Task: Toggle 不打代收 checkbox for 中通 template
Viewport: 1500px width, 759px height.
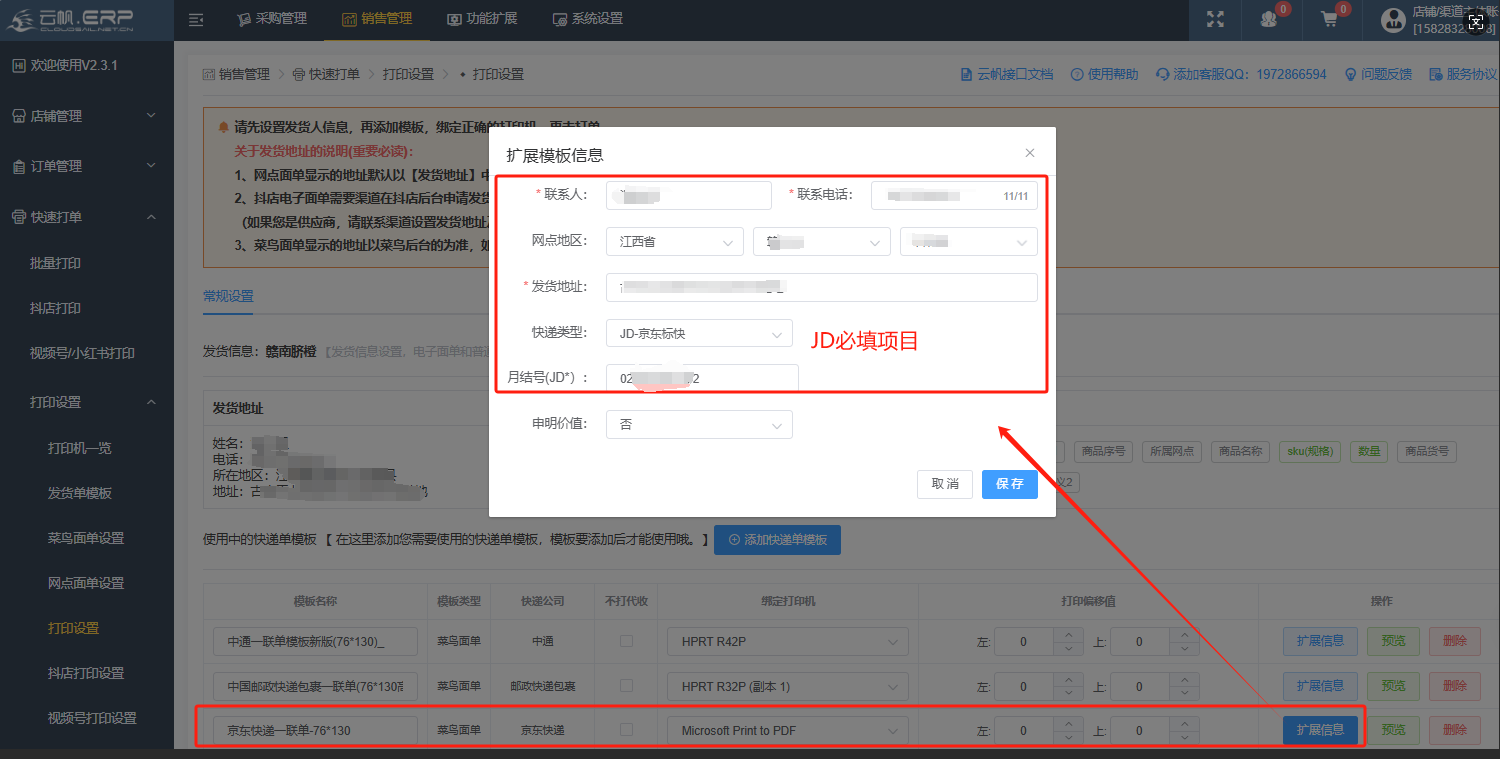Action: (x=626, y=641)
